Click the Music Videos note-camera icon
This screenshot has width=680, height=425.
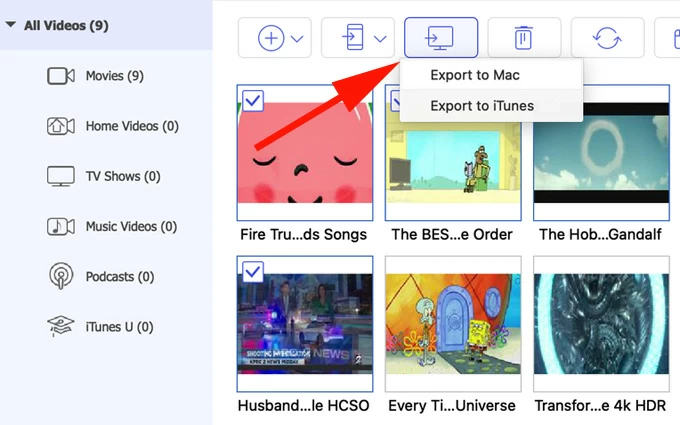click(x=61, y=226)
